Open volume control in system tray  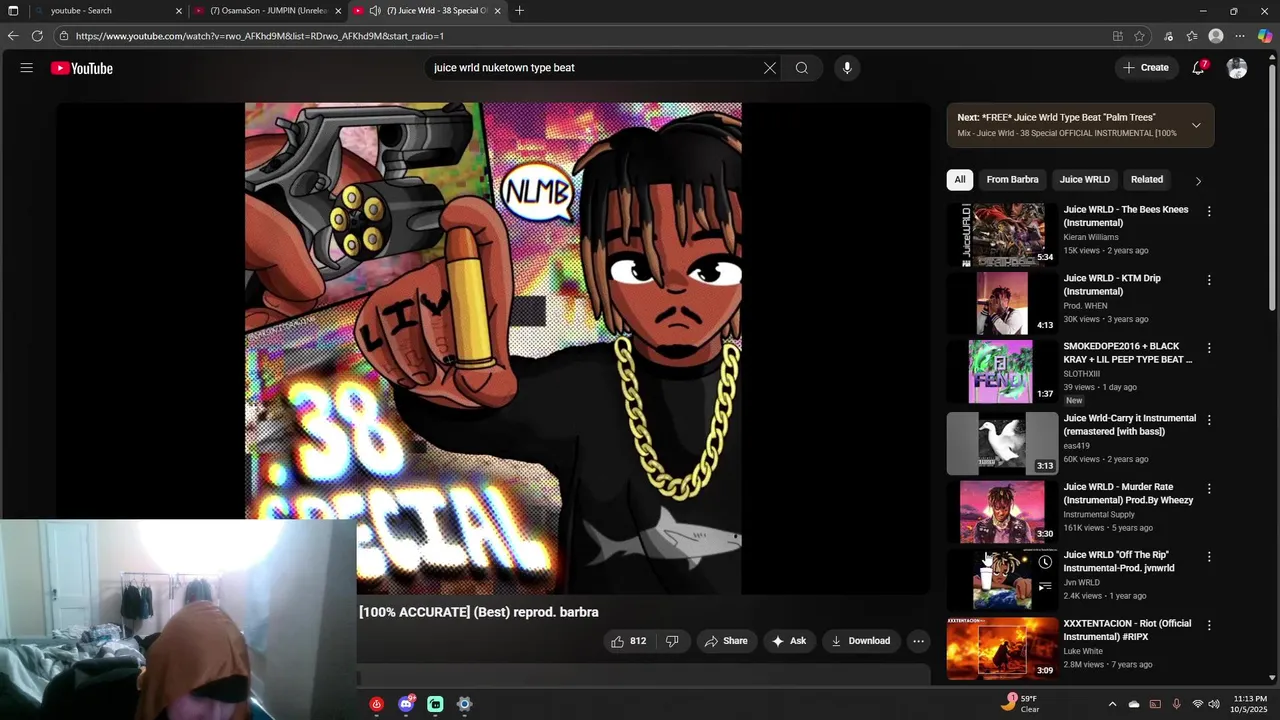(1214, 704)
